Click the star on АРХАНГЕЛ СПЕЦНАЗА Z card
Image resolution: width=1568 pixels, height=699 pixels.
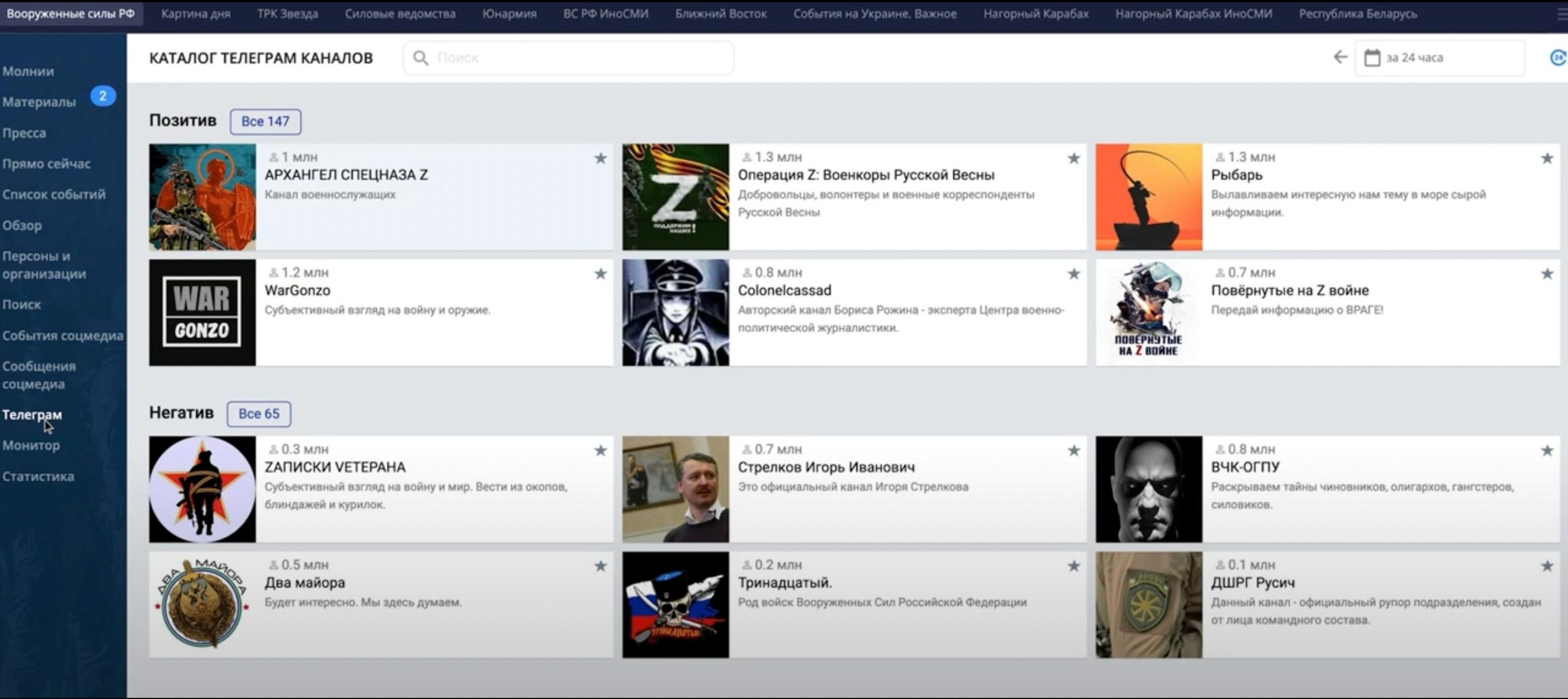coord(600,159)
